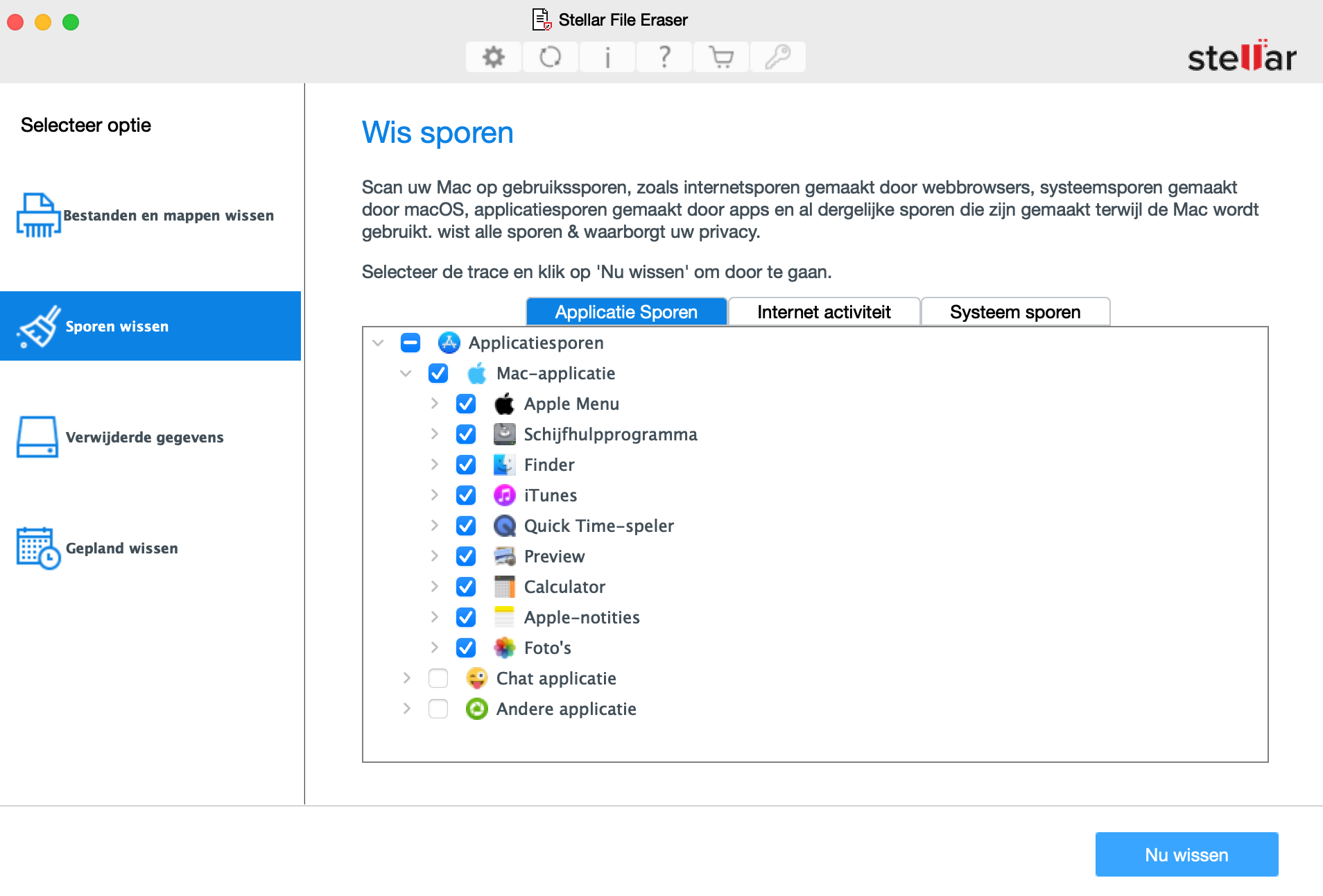1323x896 pixels.
Task: Click the circular refresh toolbar icon
Action: pyautogui.click(x=551, y=57)
